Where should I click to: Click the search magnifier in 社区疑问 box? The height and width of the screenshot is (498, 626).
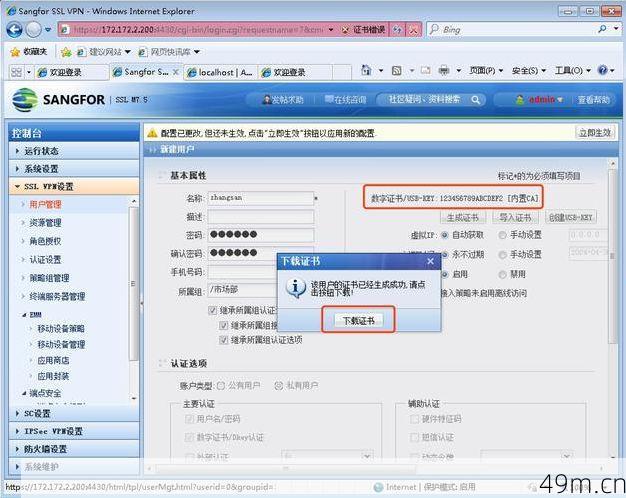pyautogui.click(x=475, y=99)
